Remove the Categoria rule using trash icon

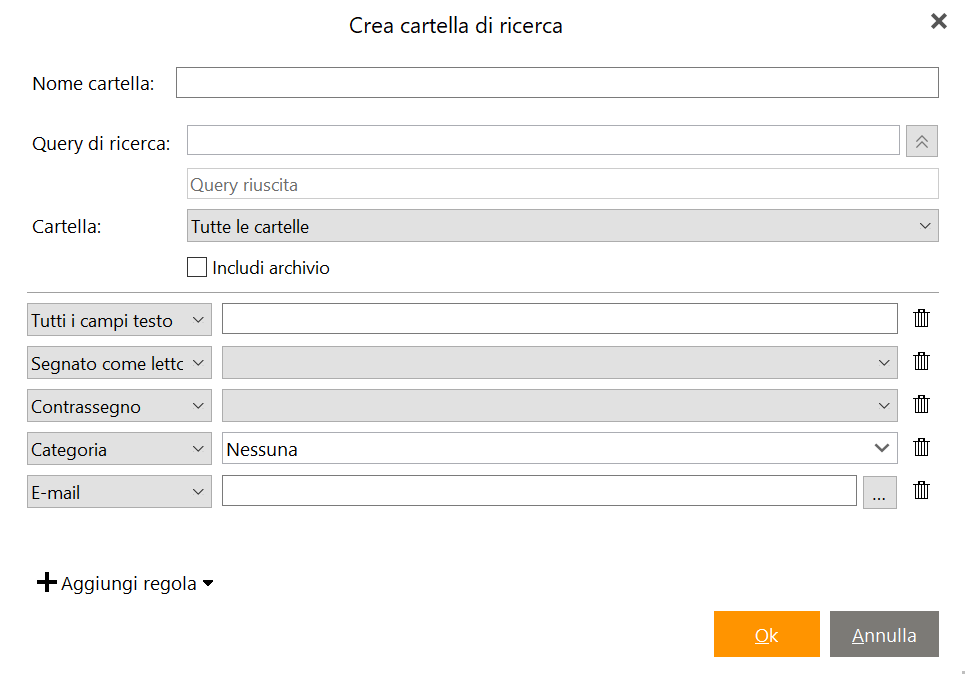click(x=921, y=448)
